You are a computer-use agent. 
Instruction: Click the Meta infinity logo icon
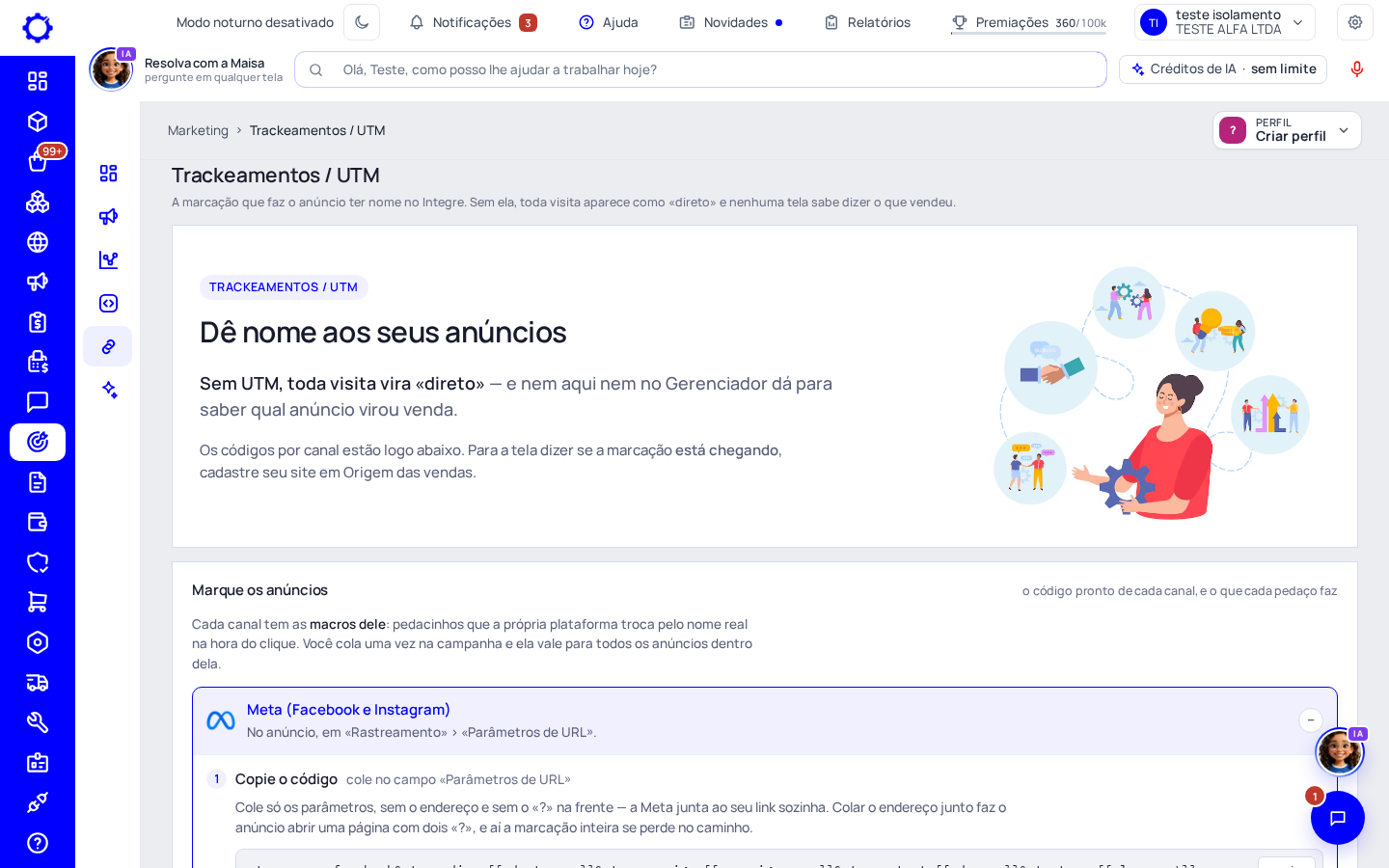pos(221,720)
